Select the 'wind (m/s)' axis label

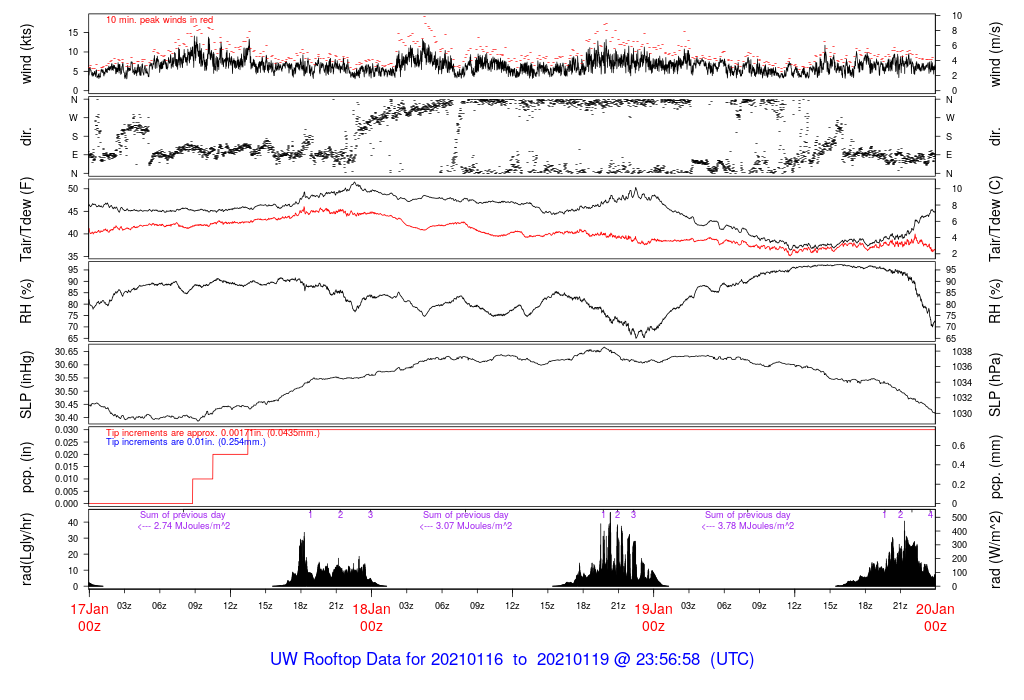pyautogui.click(x=995, y=54)
